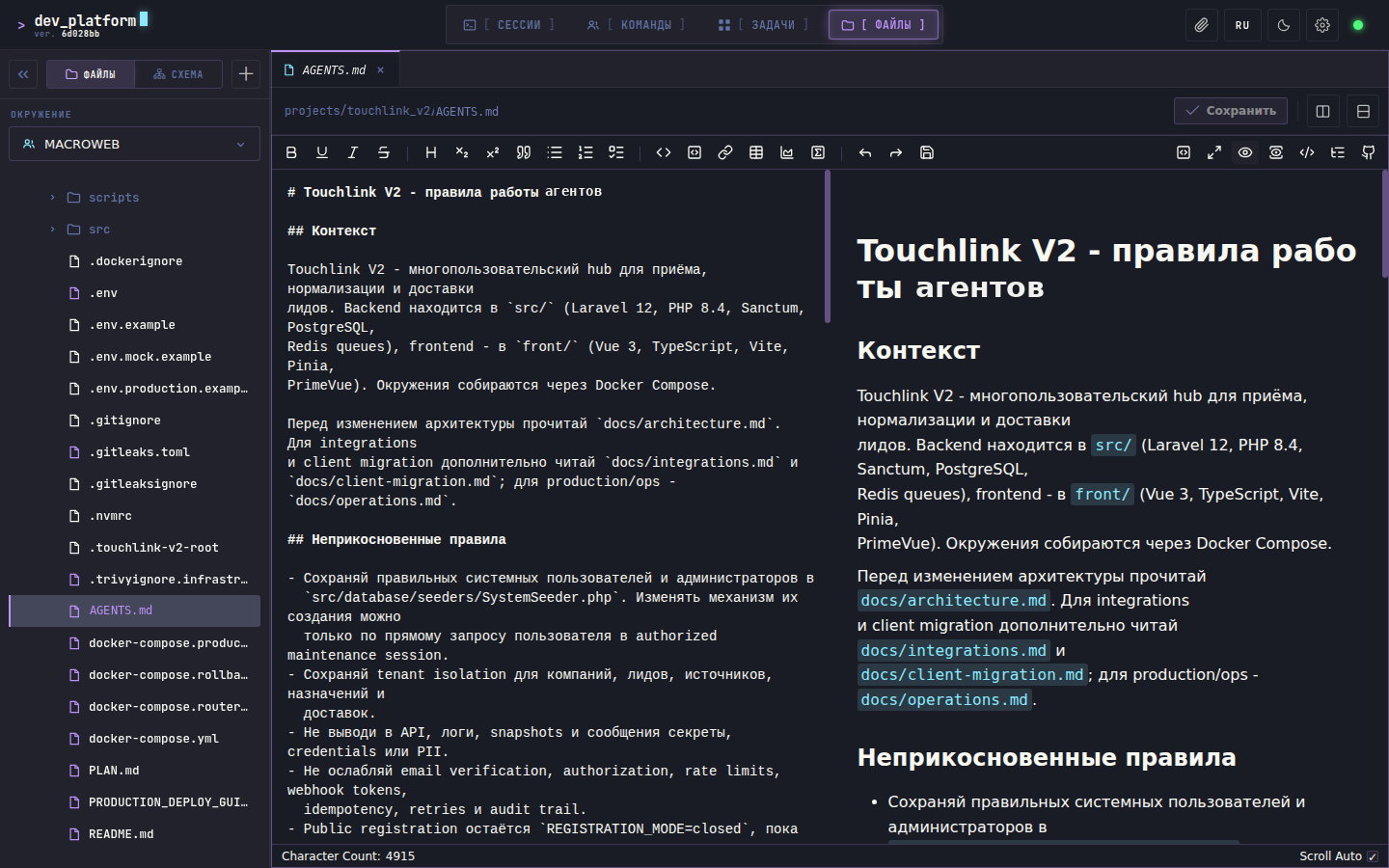
Task: Click the editor pane vertical scrollbar
Action: (827, 247)
